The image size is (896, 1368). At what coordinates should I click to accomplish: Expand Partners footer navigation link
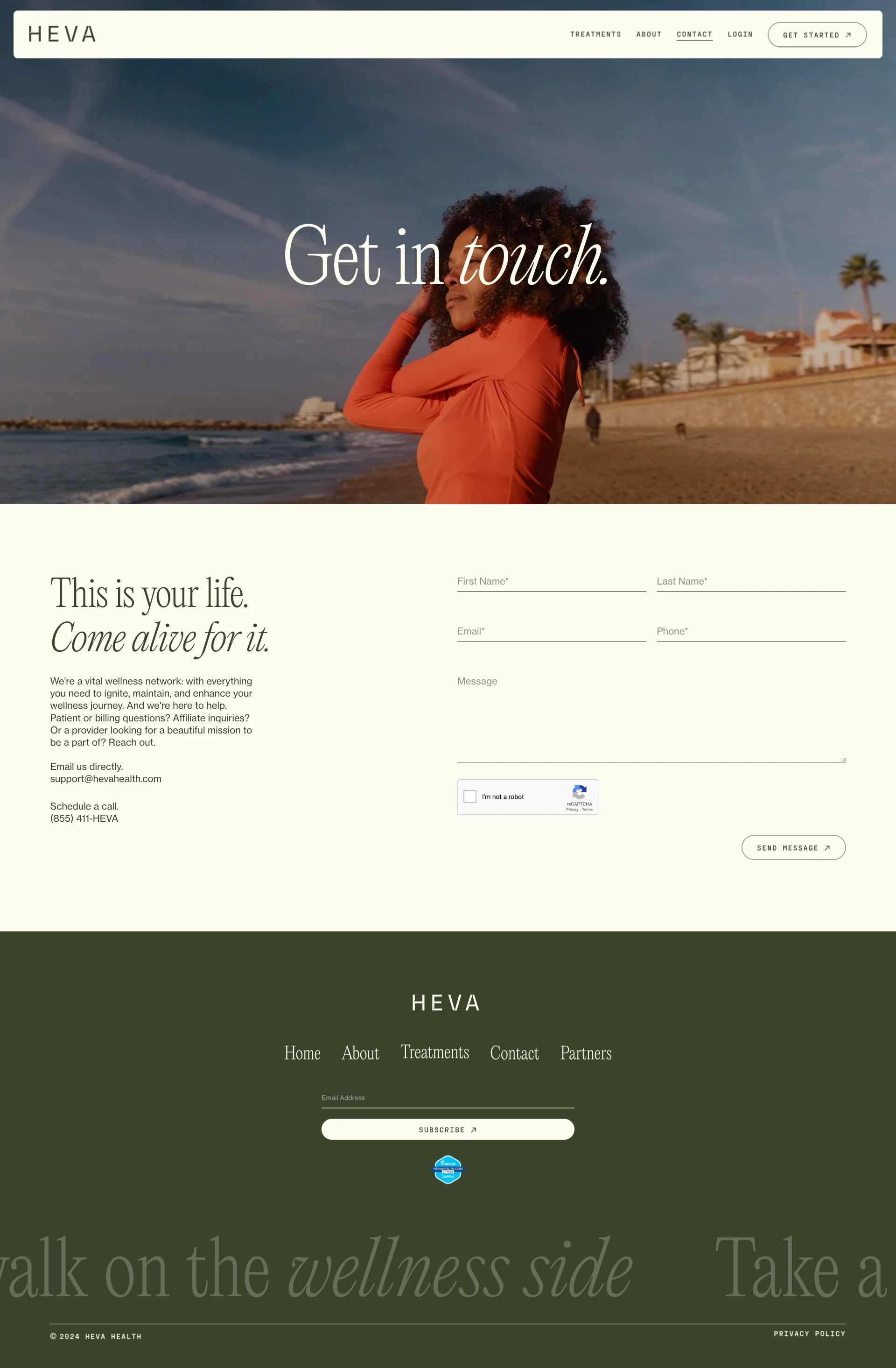585,1051
